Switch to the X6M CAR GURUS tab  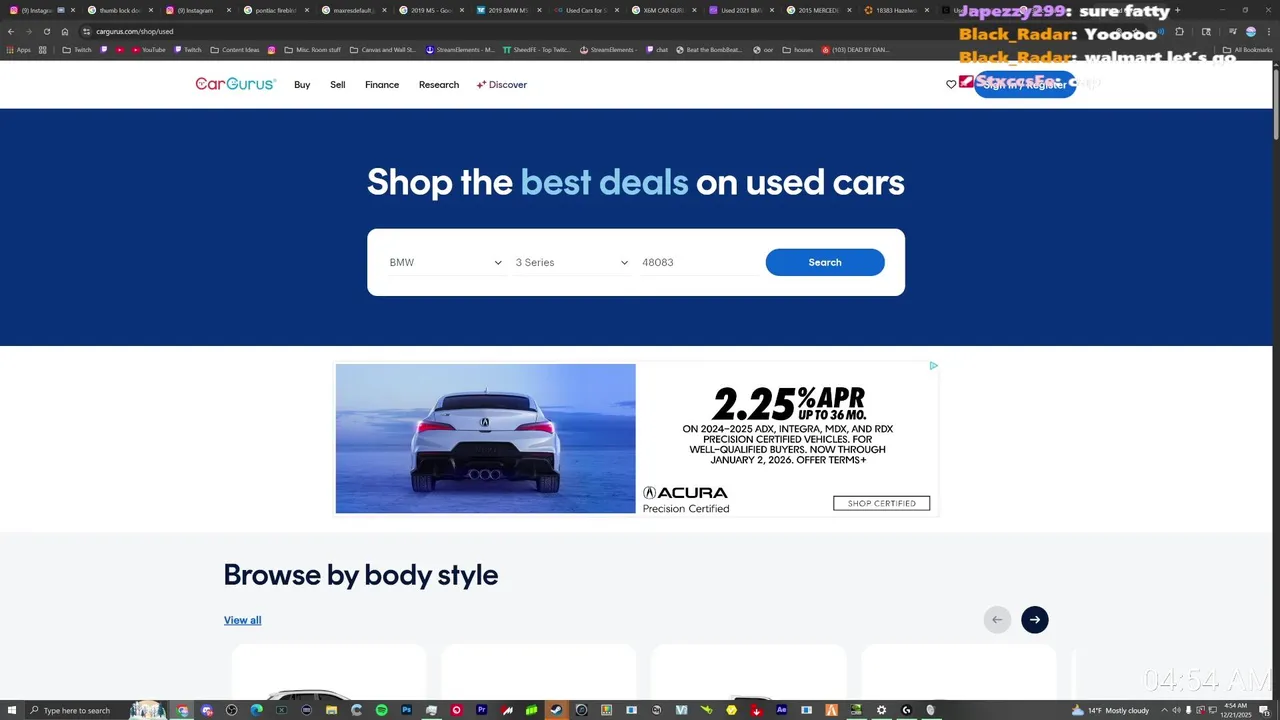pyautogui.click(x=662, y=10)
